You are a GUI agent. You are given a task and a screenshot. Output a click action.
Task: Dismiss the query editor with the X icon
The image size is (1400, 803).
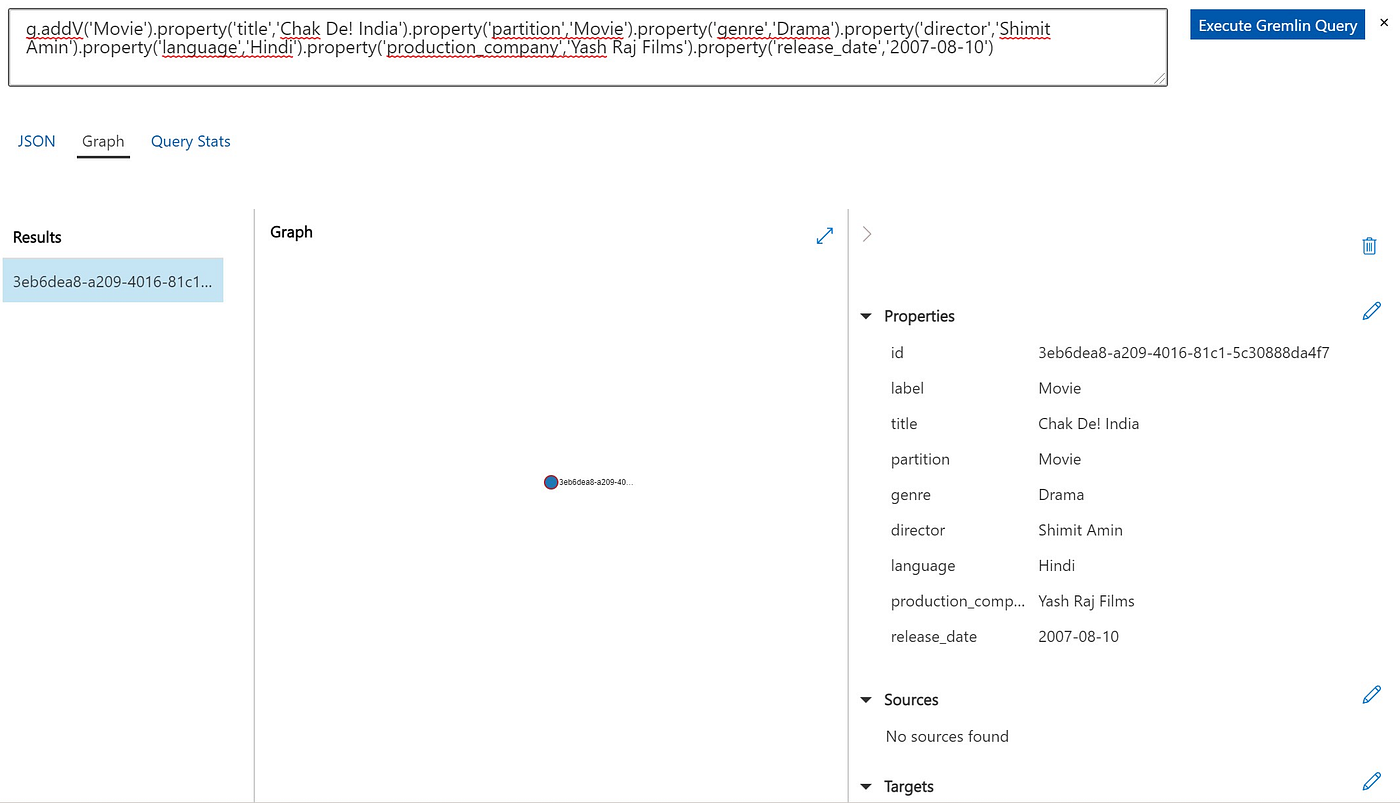click(1385, 22)
